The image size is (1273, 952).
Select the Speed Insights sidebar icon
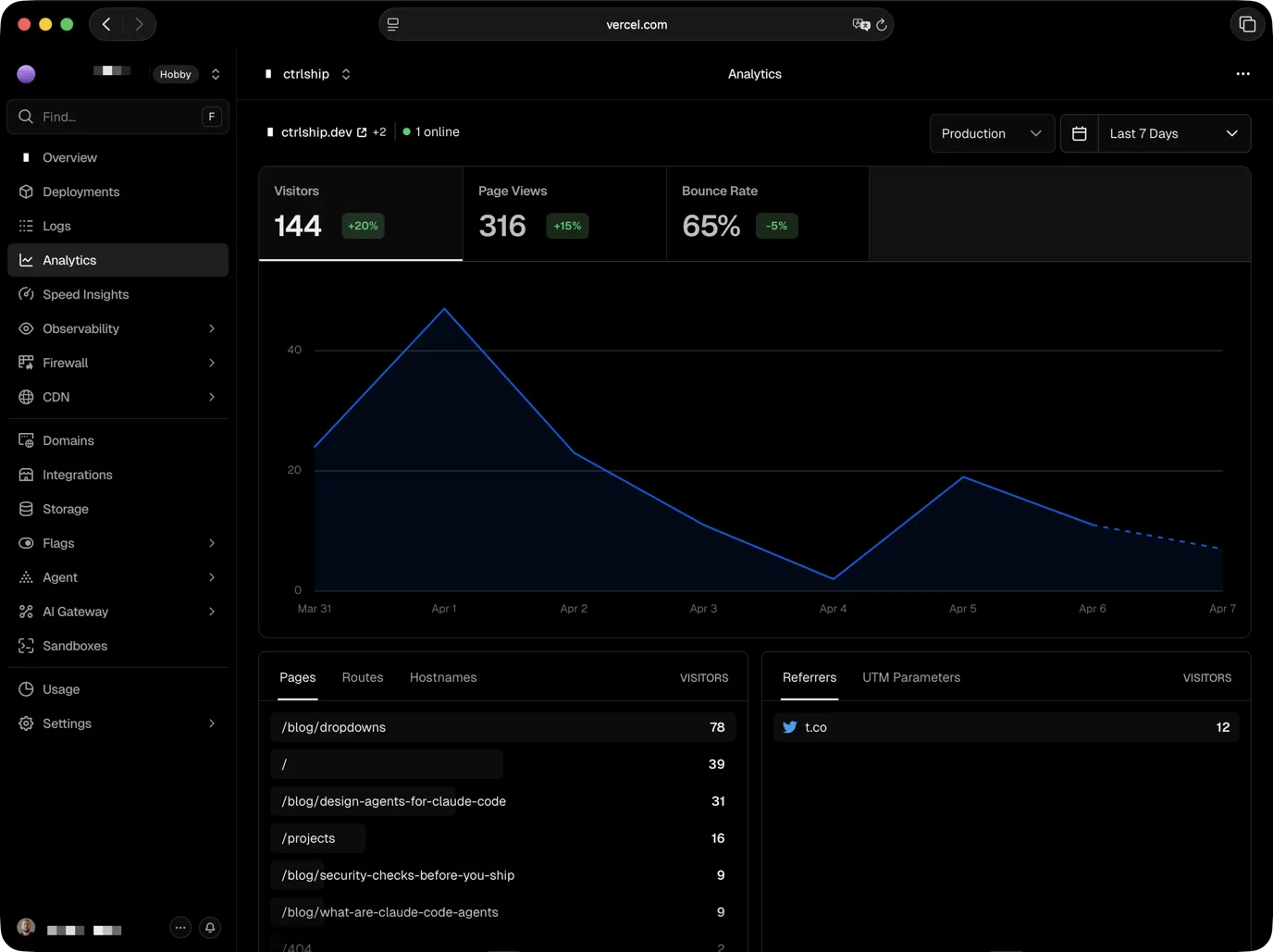(x=26, y=294)
